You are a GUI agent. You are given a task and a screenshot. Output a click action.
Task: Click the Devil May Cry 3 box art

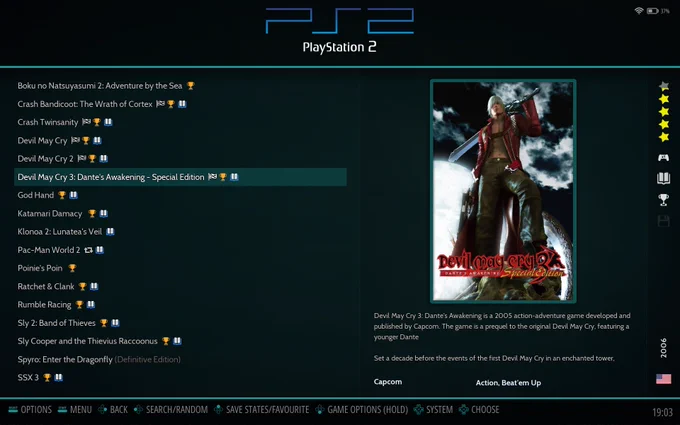[x=503, y=191]
